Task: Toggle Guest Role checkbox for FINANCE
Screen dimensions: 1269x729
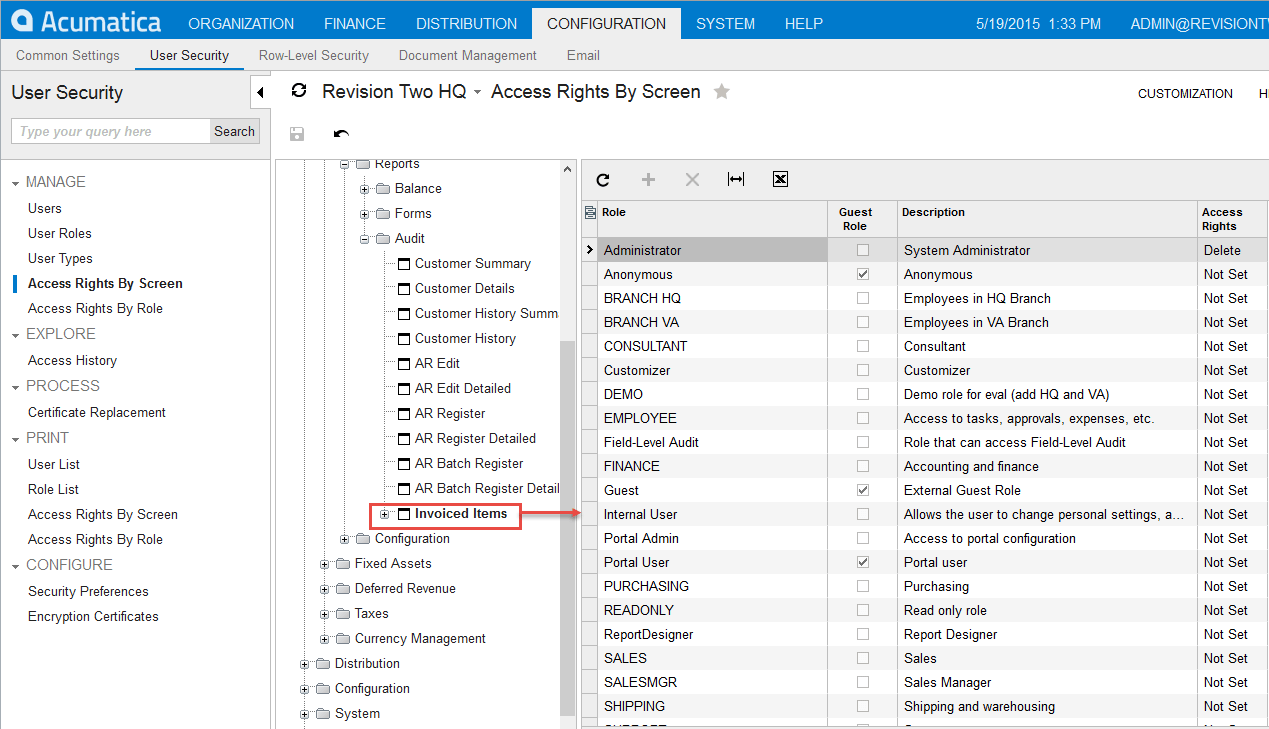Action: click(863, 466)
